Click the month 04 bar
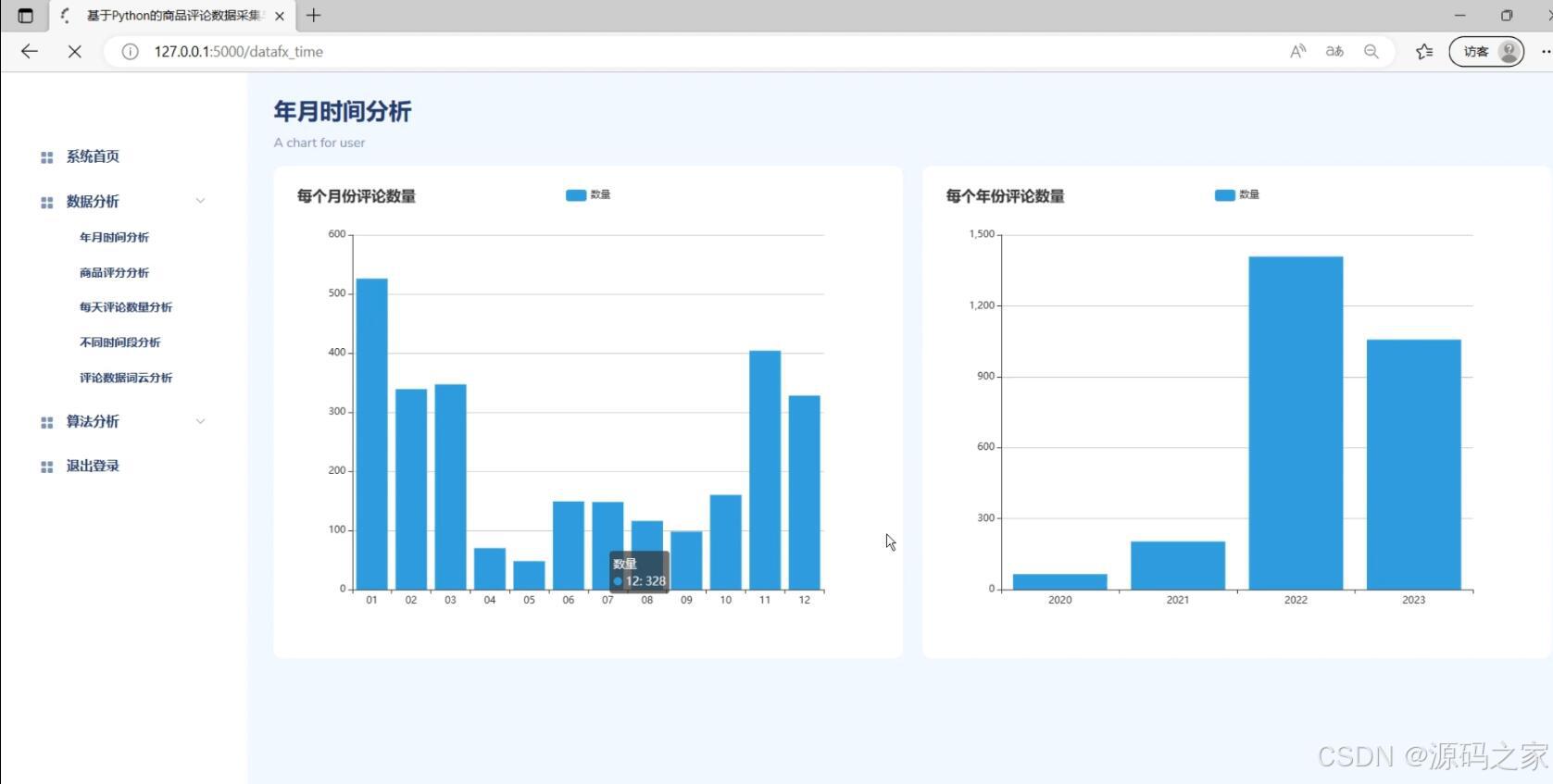 tap(490, 568)
